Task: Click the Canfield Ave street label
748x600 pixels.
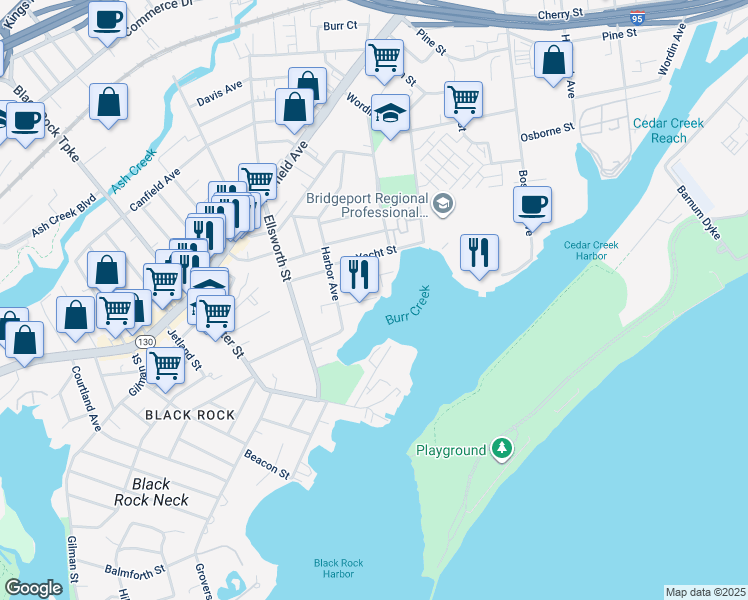Action: [x=155, y=190]
